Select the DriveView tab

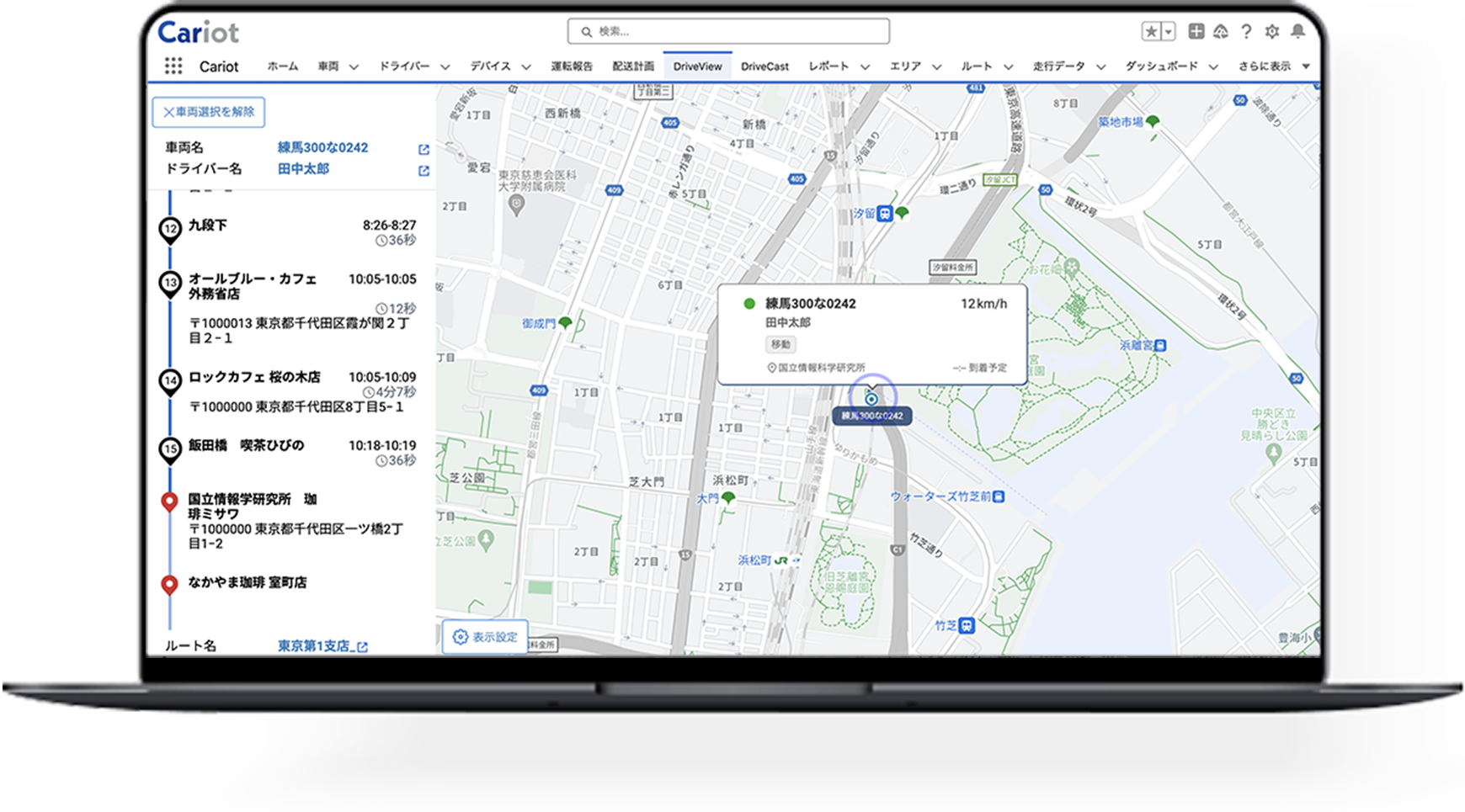point(697,66)
